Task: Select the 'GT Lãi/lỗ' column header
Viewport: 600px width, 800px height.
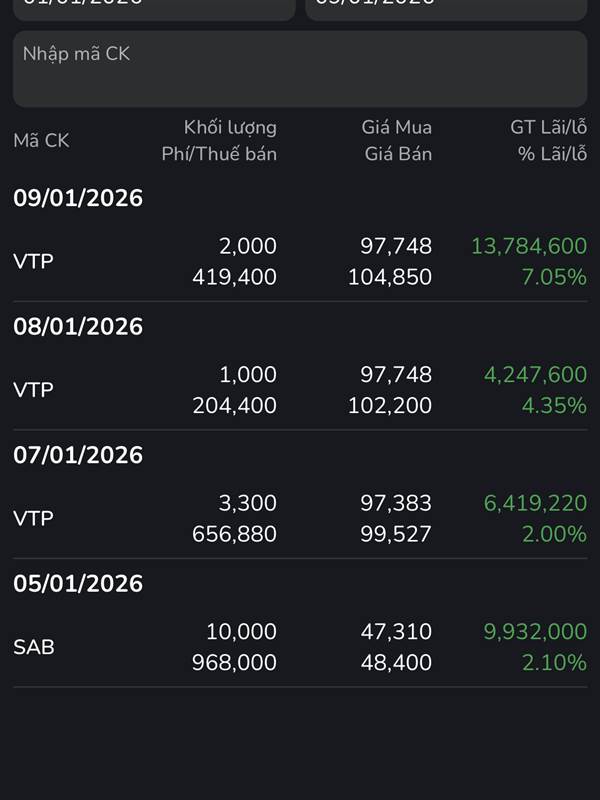Action: click(x=548, y=127)
